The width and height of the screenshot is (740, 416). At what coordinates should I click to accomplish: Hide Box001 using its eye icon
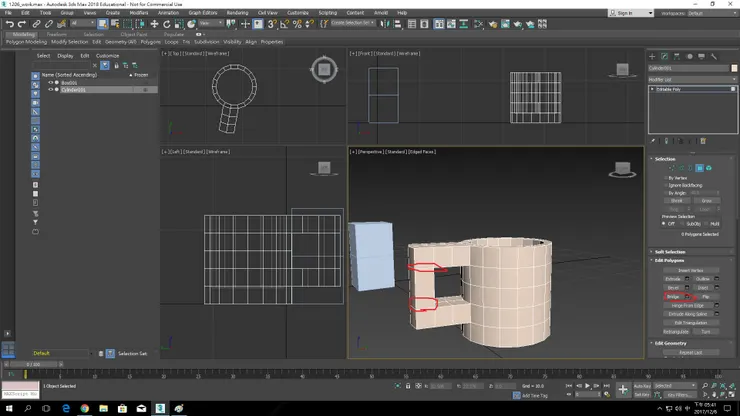tap(50, 83)
